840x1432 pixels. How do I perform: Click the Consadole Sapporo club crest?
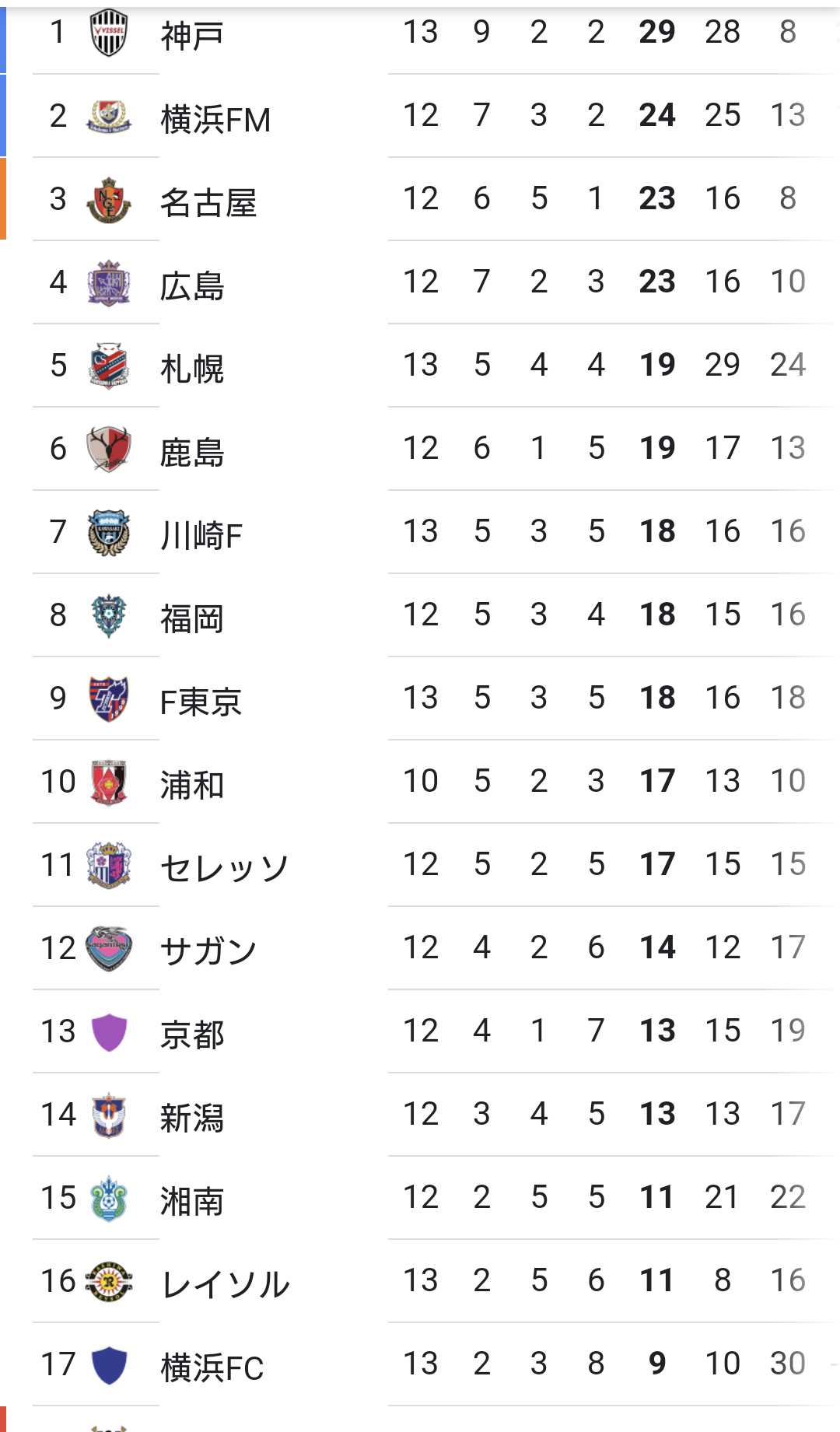[x=109, y=366]
